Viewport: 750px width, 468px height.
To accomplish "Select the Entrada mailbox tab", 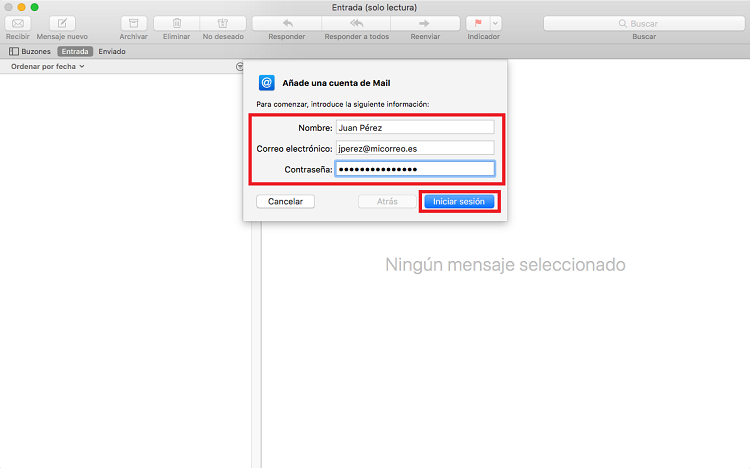I will (x=75, y=51).
